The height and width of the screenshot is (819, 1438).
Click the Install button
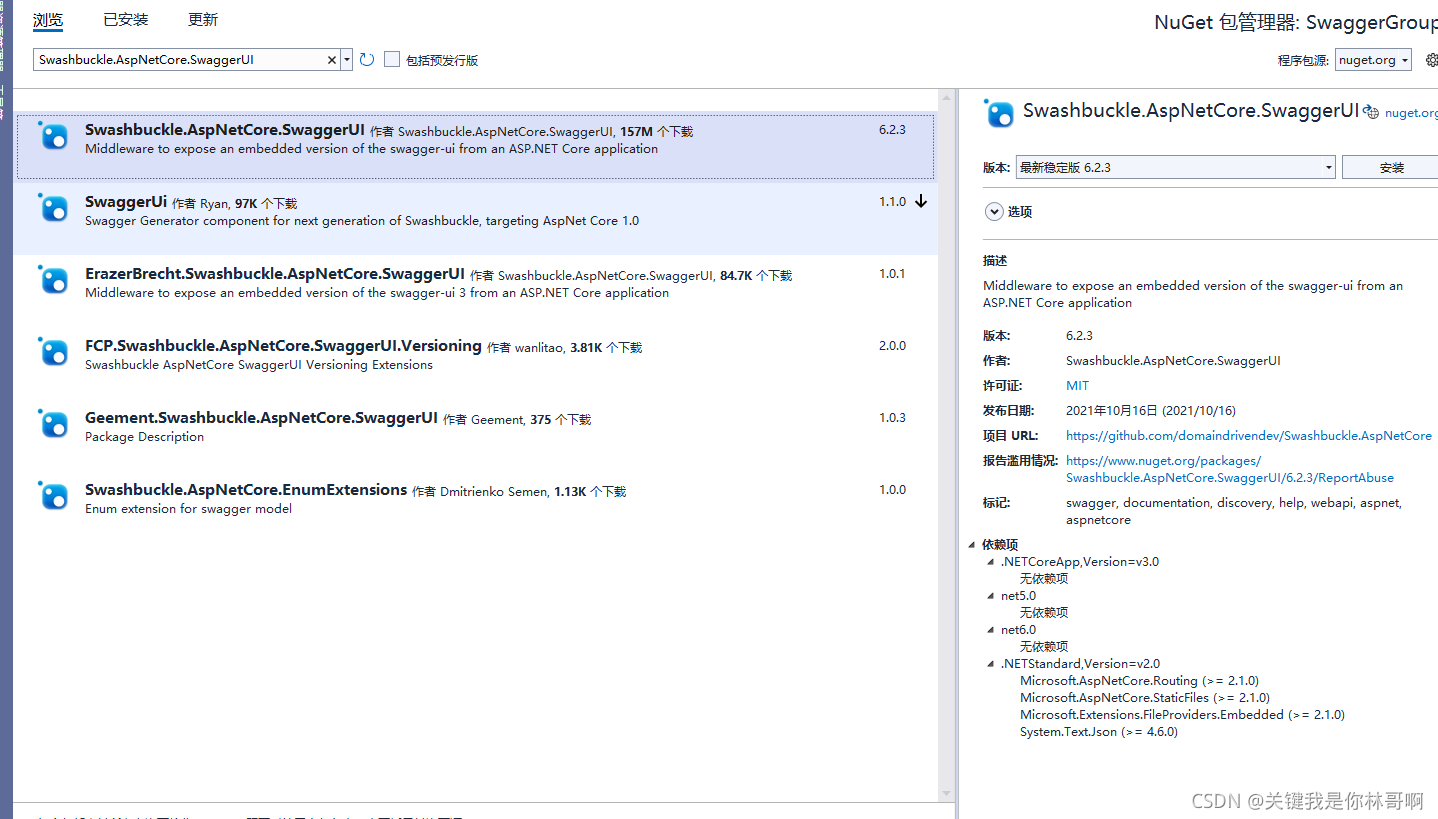pos(1390,167)
